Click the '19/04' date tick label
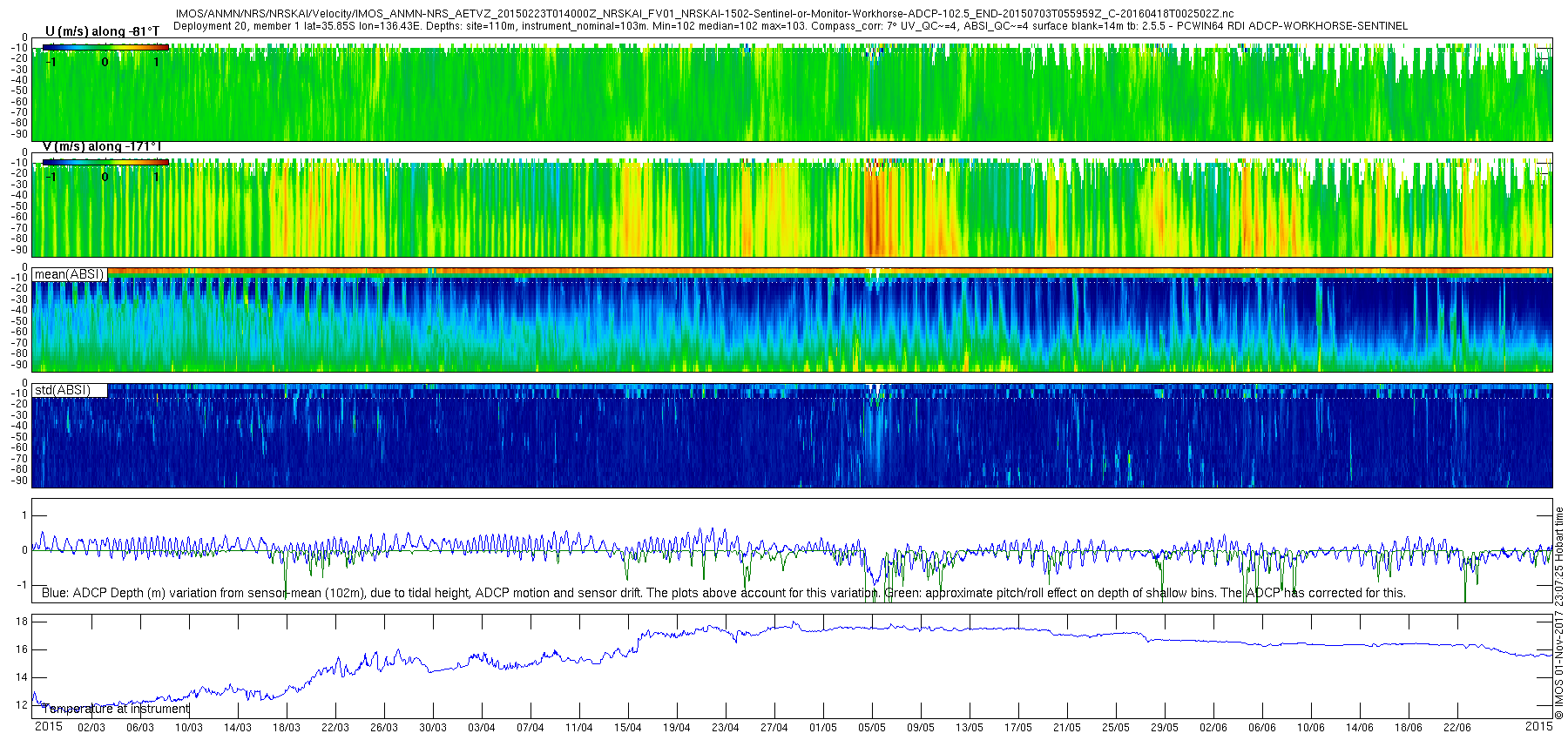The height and width of the screenshot is (740, 1568). [x=677, y=728]
